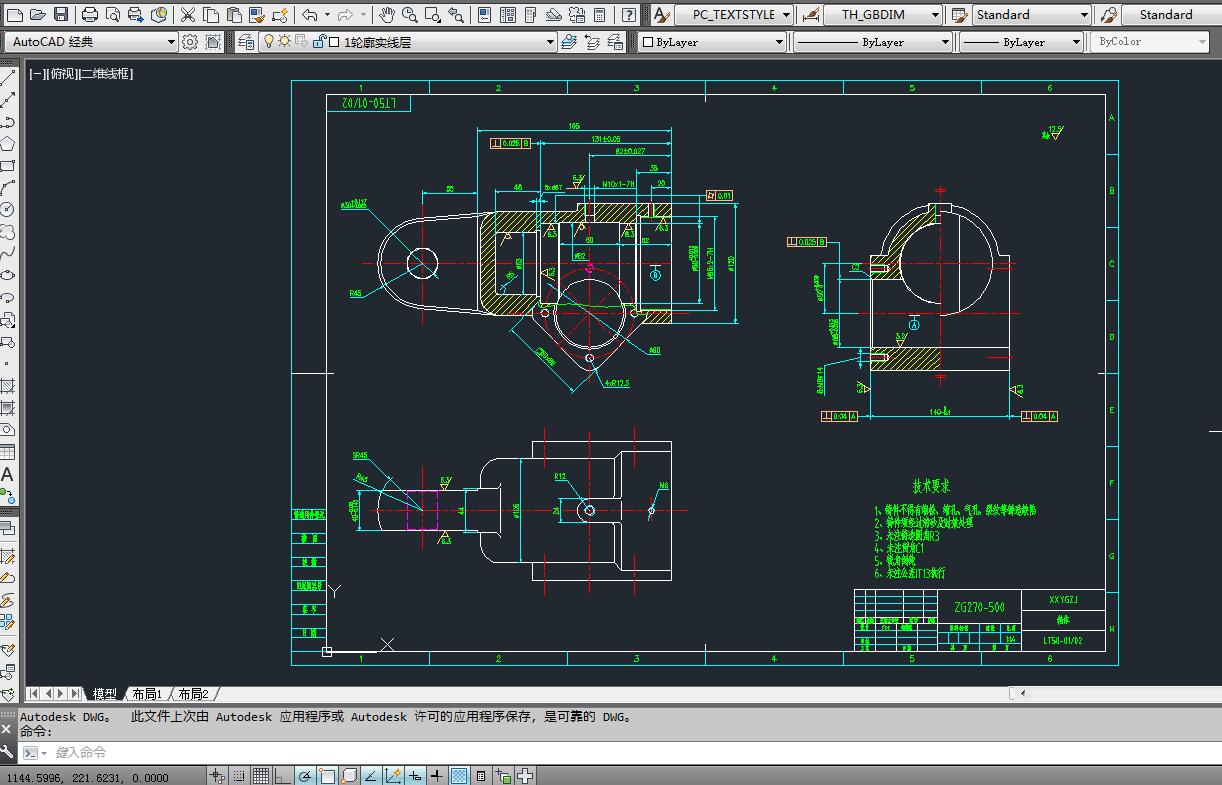Open the Table draw tool
This screenshot has height=785, width=1222.
(x=7, y=452)
